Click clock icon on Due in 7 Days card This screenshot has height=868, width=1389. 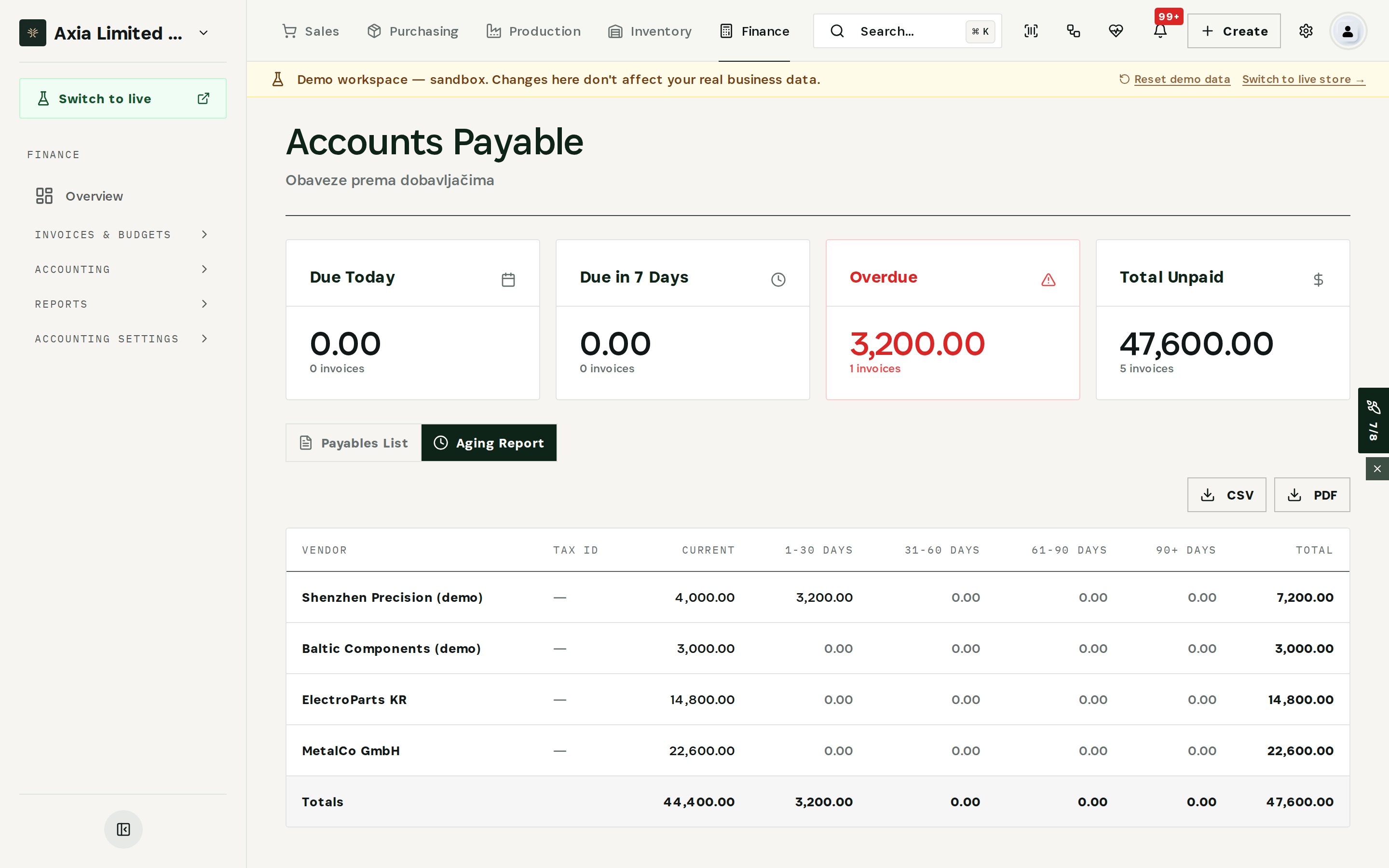[778, 280]
